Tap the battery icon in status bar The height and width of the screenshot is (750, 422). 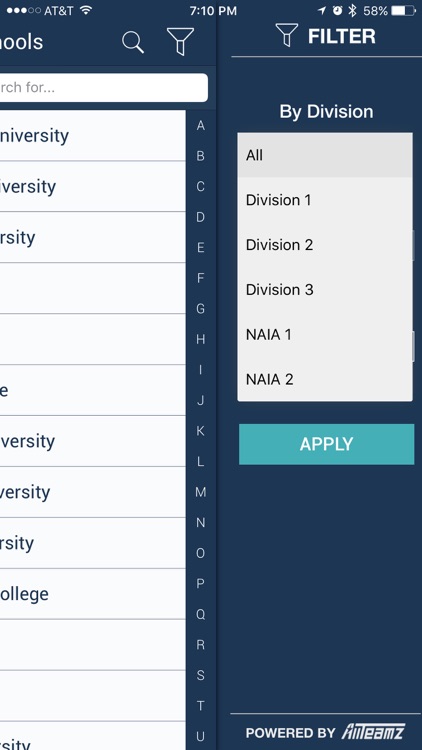click(403, 11)
